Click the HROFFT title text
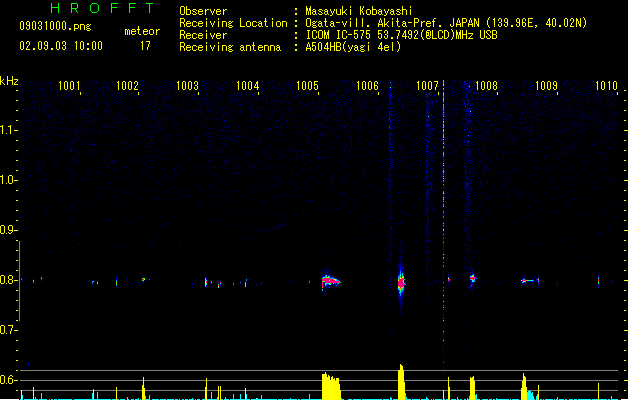629x400 pixels. pyautogui.click(x=102, y=8)
